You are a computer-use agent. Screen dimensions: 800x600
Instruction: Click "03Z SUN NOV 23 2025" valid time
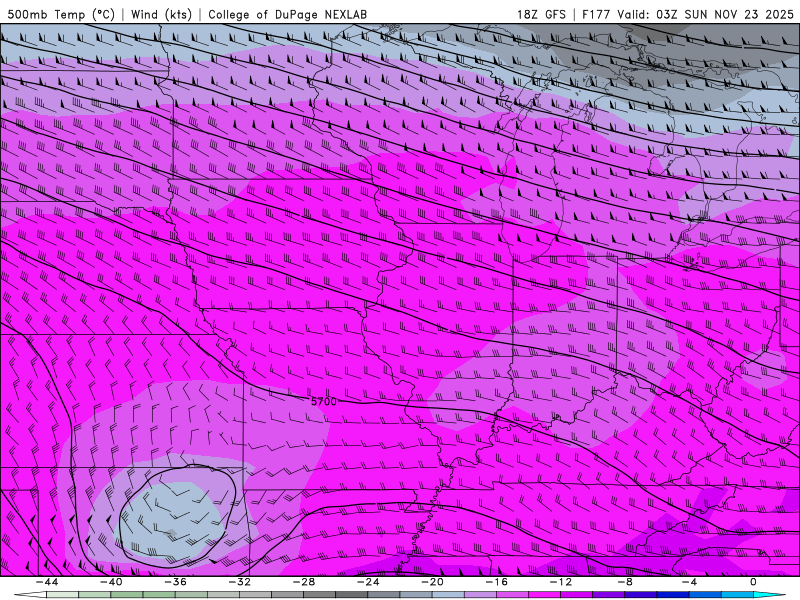725,14
